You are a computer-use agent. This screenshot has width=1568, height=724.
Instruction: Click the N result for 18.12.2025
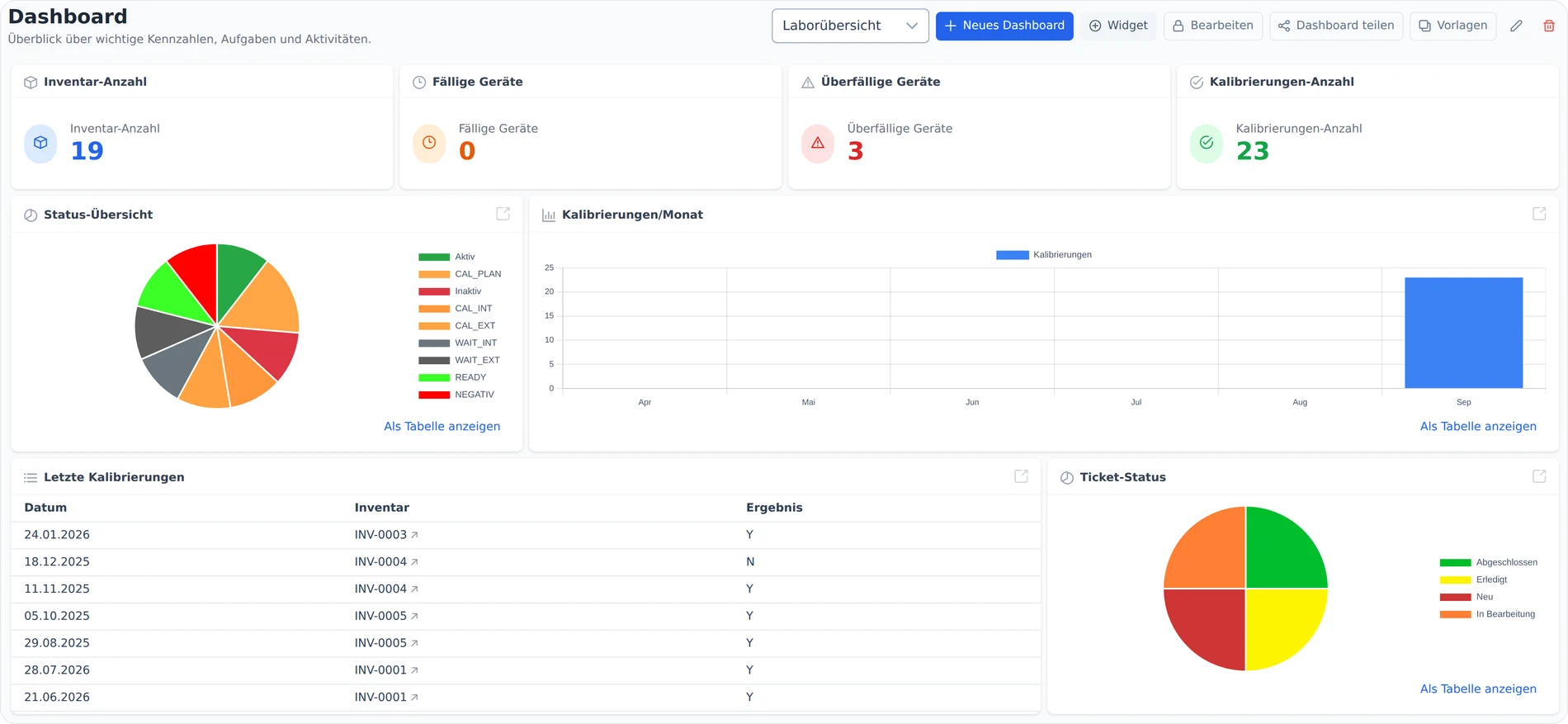pos(750,562)
